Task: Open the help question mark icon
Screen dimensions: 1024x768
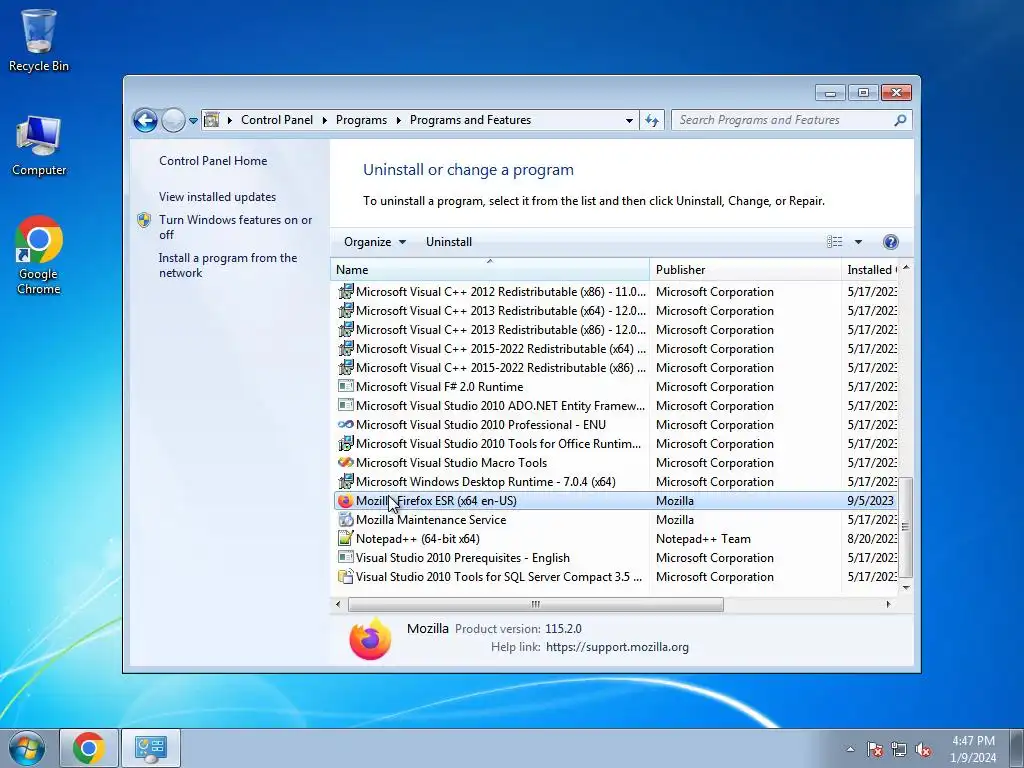Action: pyautogui.click(x=890, y=242)
